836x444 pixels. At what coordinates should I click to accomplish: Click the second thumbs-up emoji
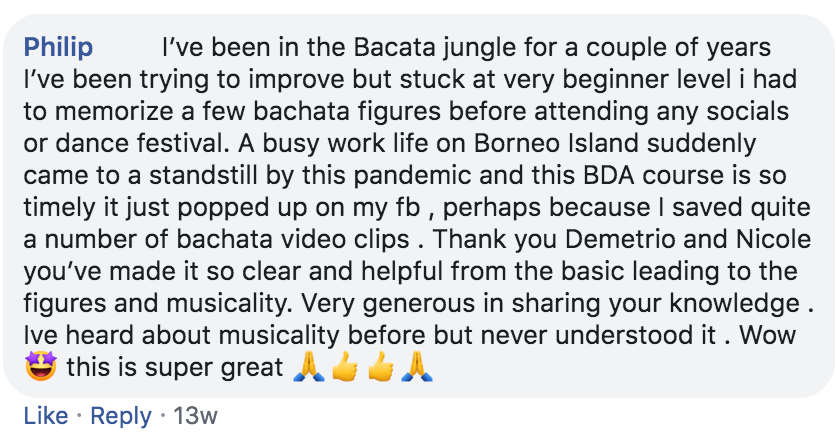(x=380, y=369)
